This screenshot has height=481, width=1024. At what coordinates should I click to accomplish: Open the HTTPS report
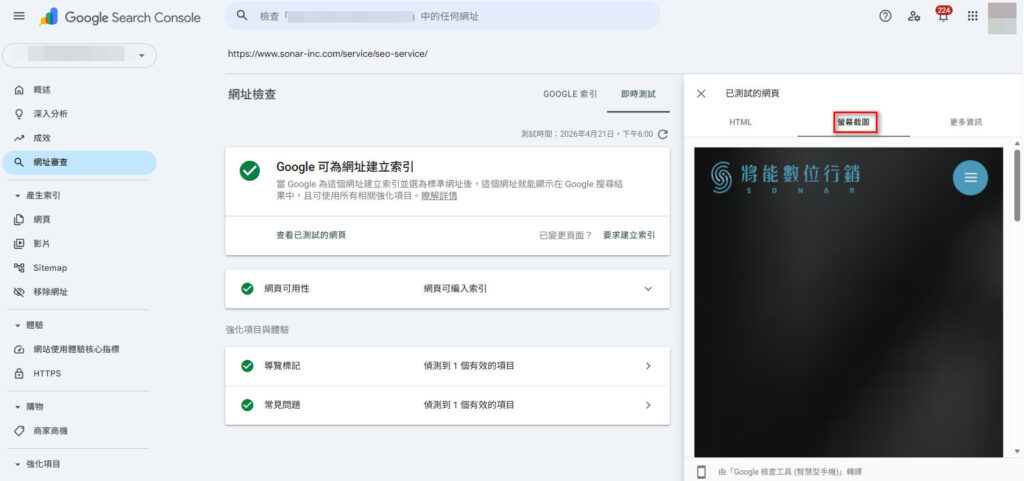point(79,373)
